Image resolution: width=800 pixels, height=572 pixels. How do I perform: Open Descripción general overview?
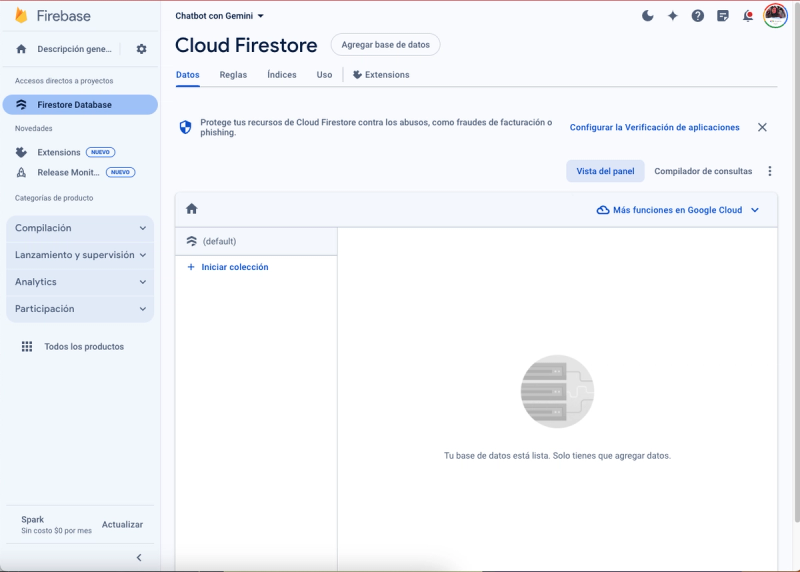coord(74,49)
